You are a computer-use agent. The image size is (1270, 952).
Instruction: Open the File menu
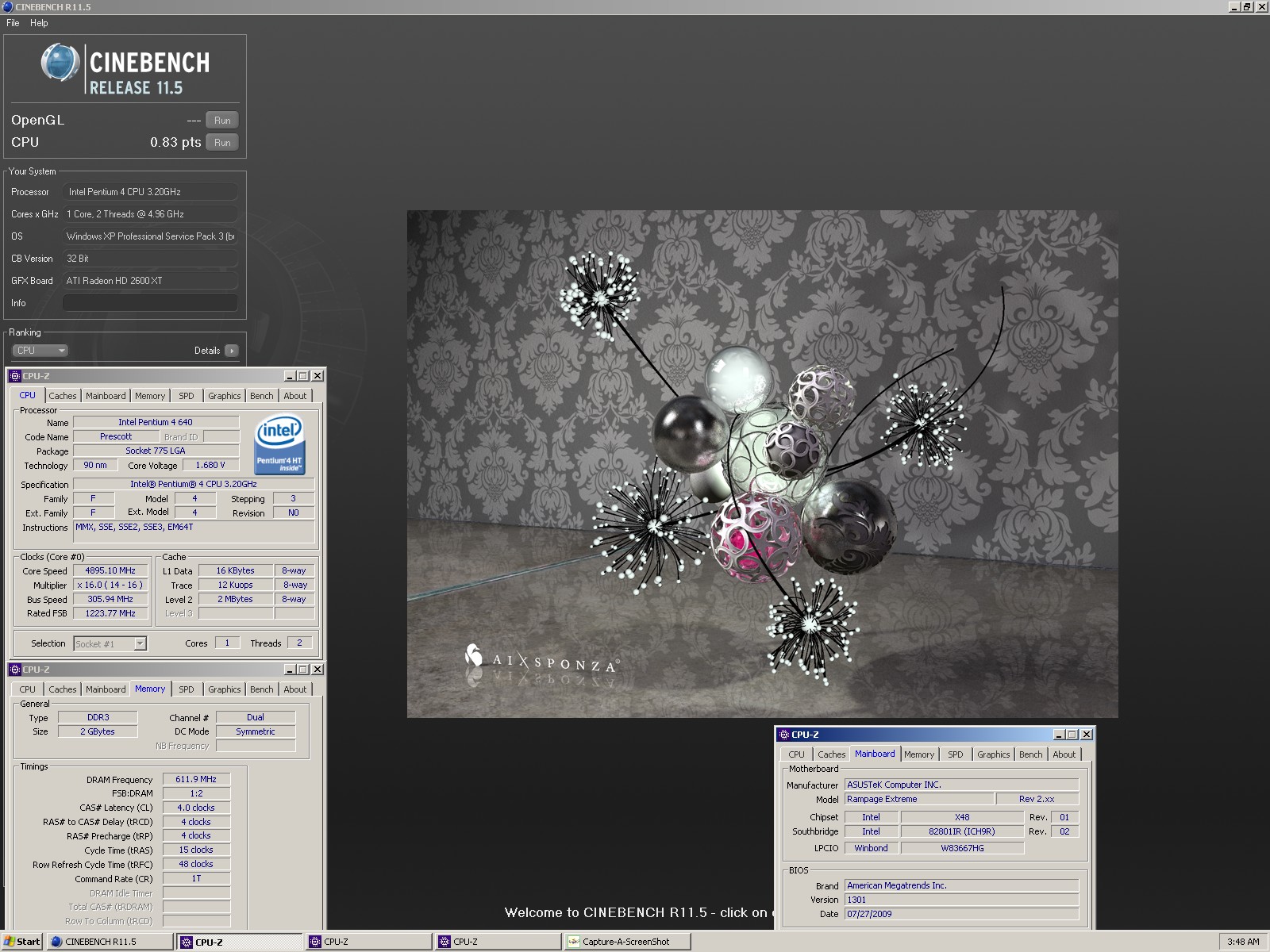click(x=13, y=23)
